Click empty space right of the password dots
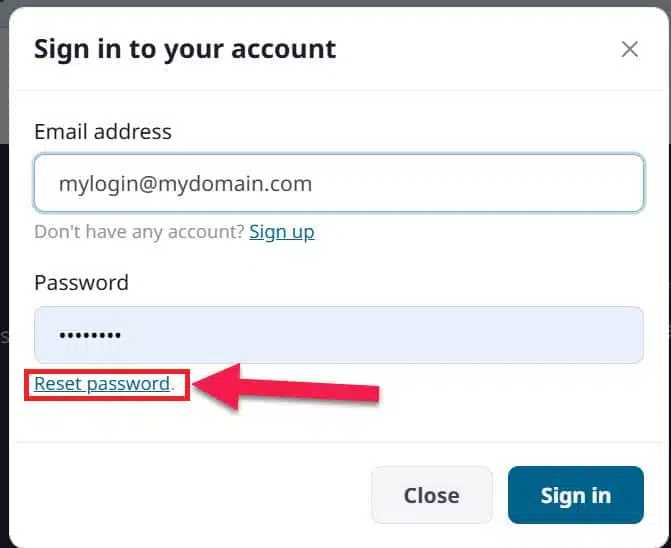The width and height of the screenshot is (671, 548). coord(400,336)
